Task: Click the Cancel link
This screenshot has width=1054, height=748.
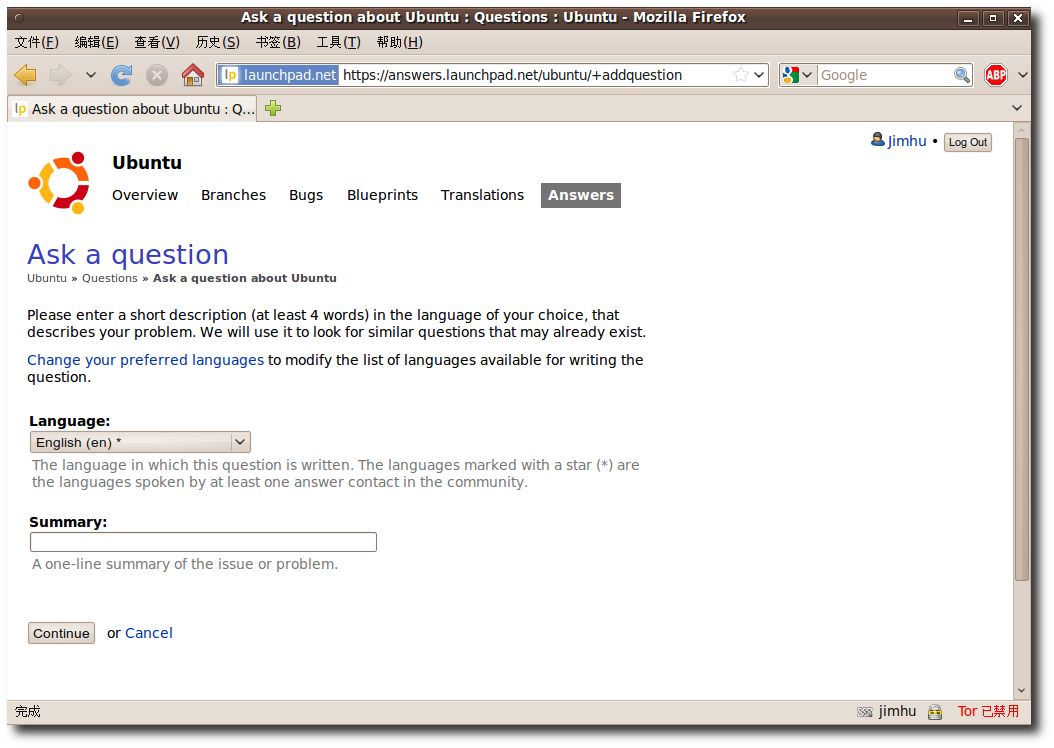Action: [149, 633]
